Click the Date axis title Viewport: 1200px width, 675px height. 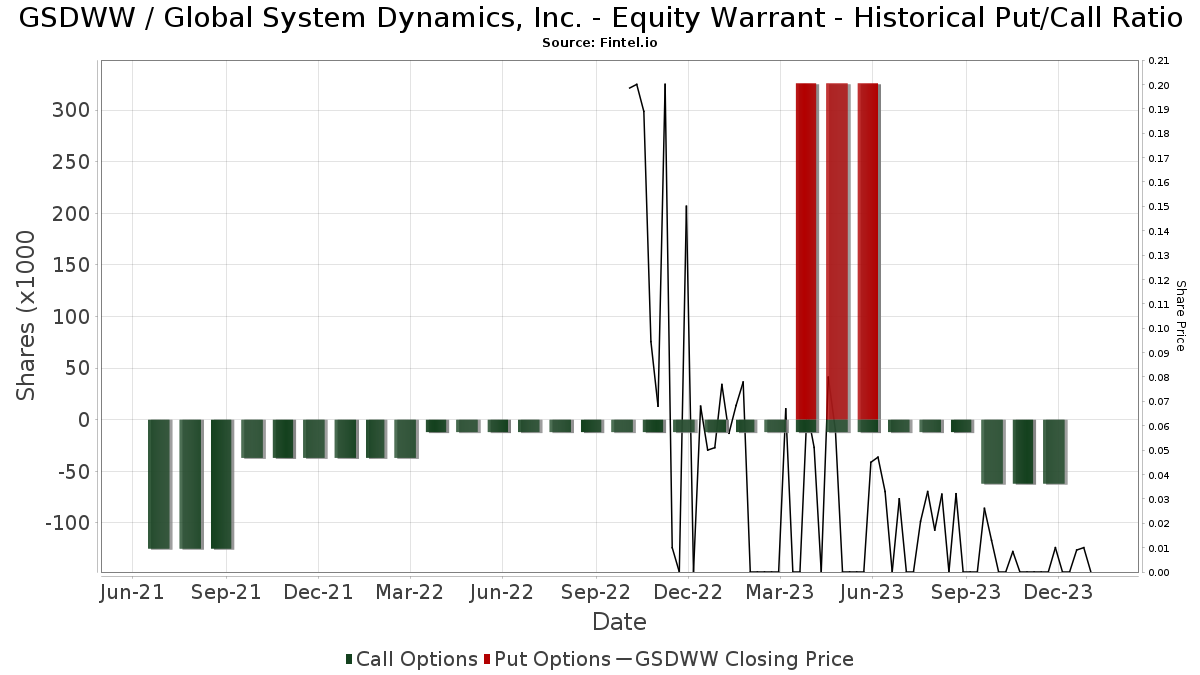tap(619, 622)
